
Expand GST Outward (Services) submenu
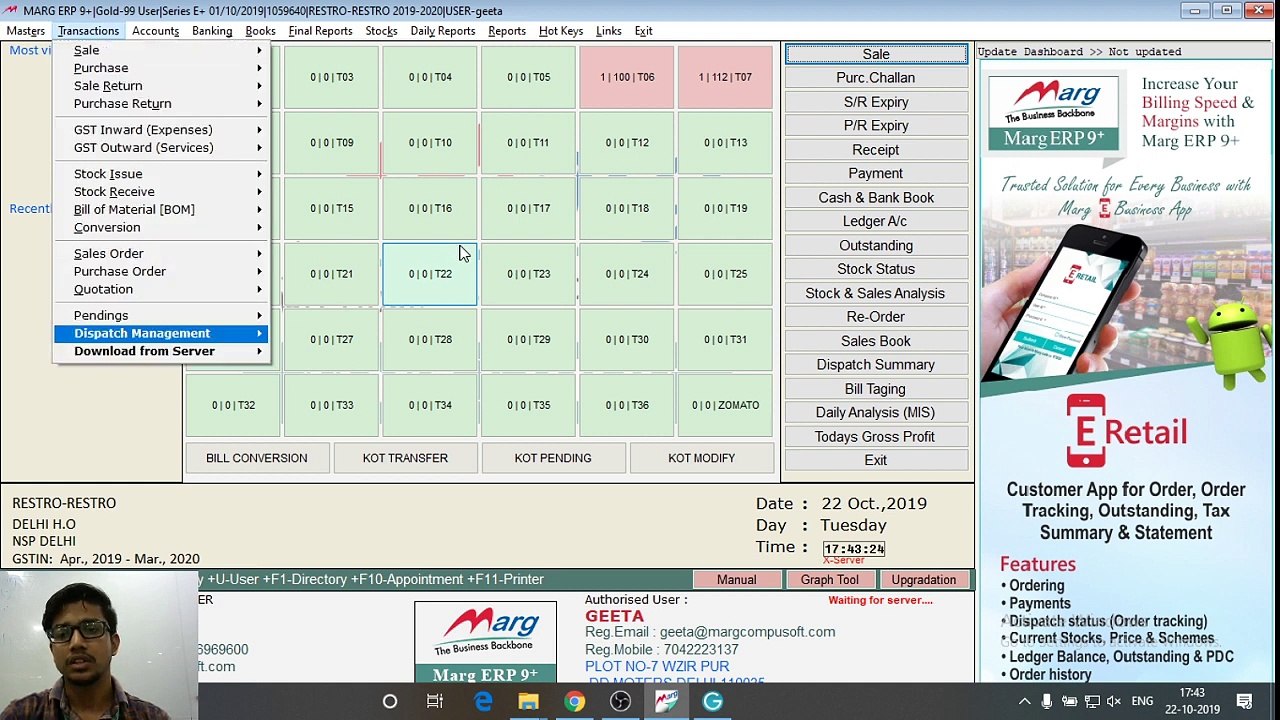point(259,148)
